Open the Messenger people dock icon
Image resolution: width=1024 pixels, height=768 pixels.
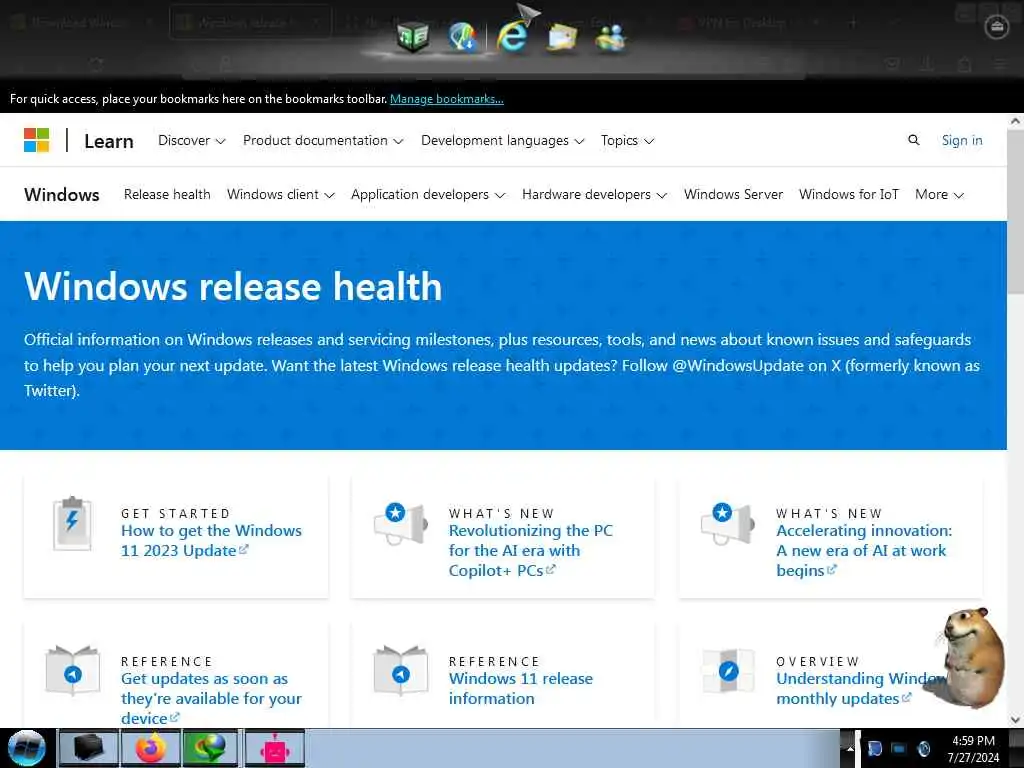point(611,37)
